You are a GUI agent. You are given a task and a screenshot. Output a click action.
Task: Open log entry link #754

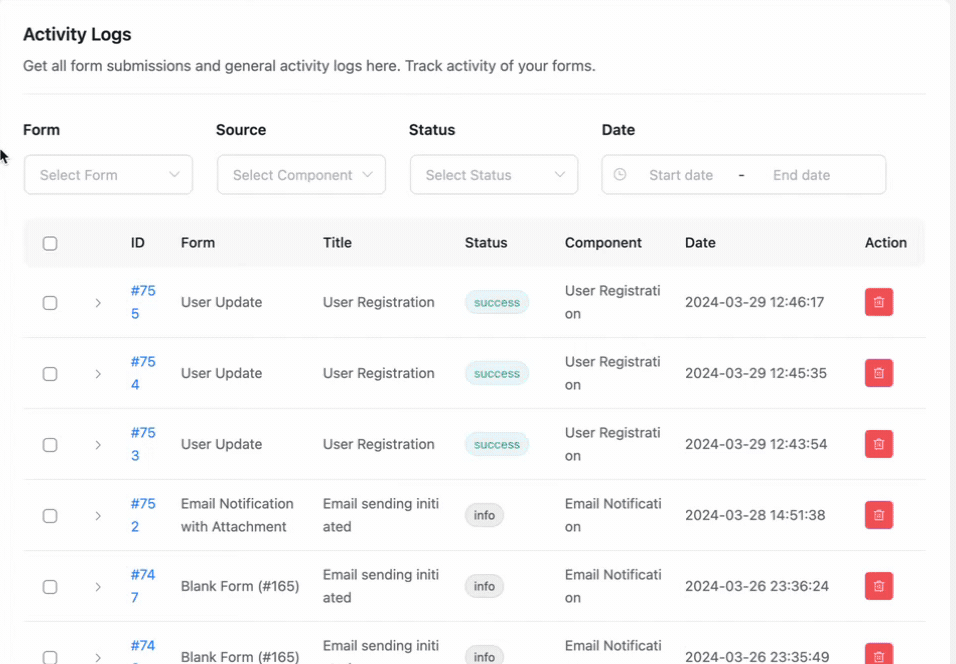(x=142, y=373)
